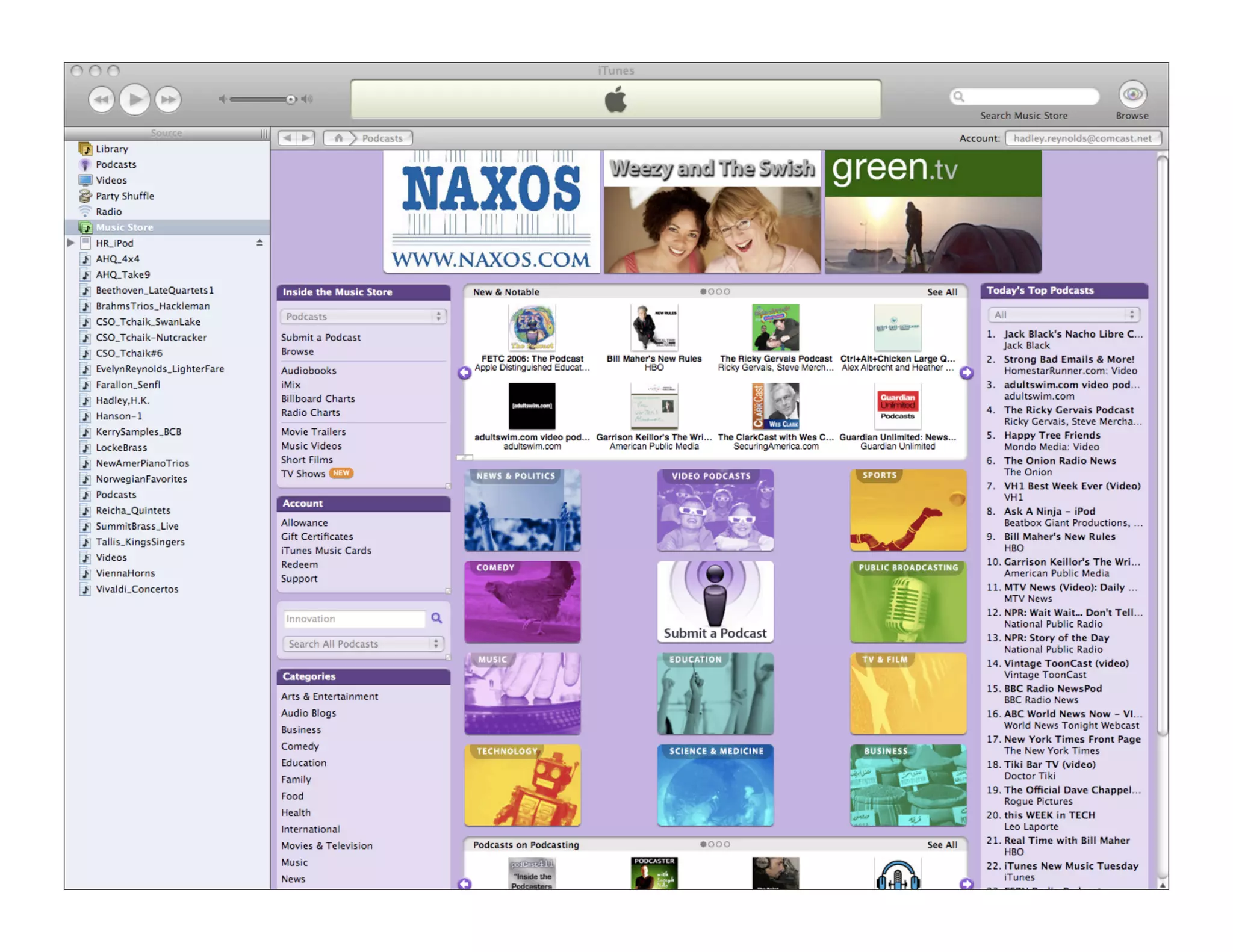Select Radio in the Source list
Screen dimensions: 1233x952
pyautogui.click(x=108, y=212)
